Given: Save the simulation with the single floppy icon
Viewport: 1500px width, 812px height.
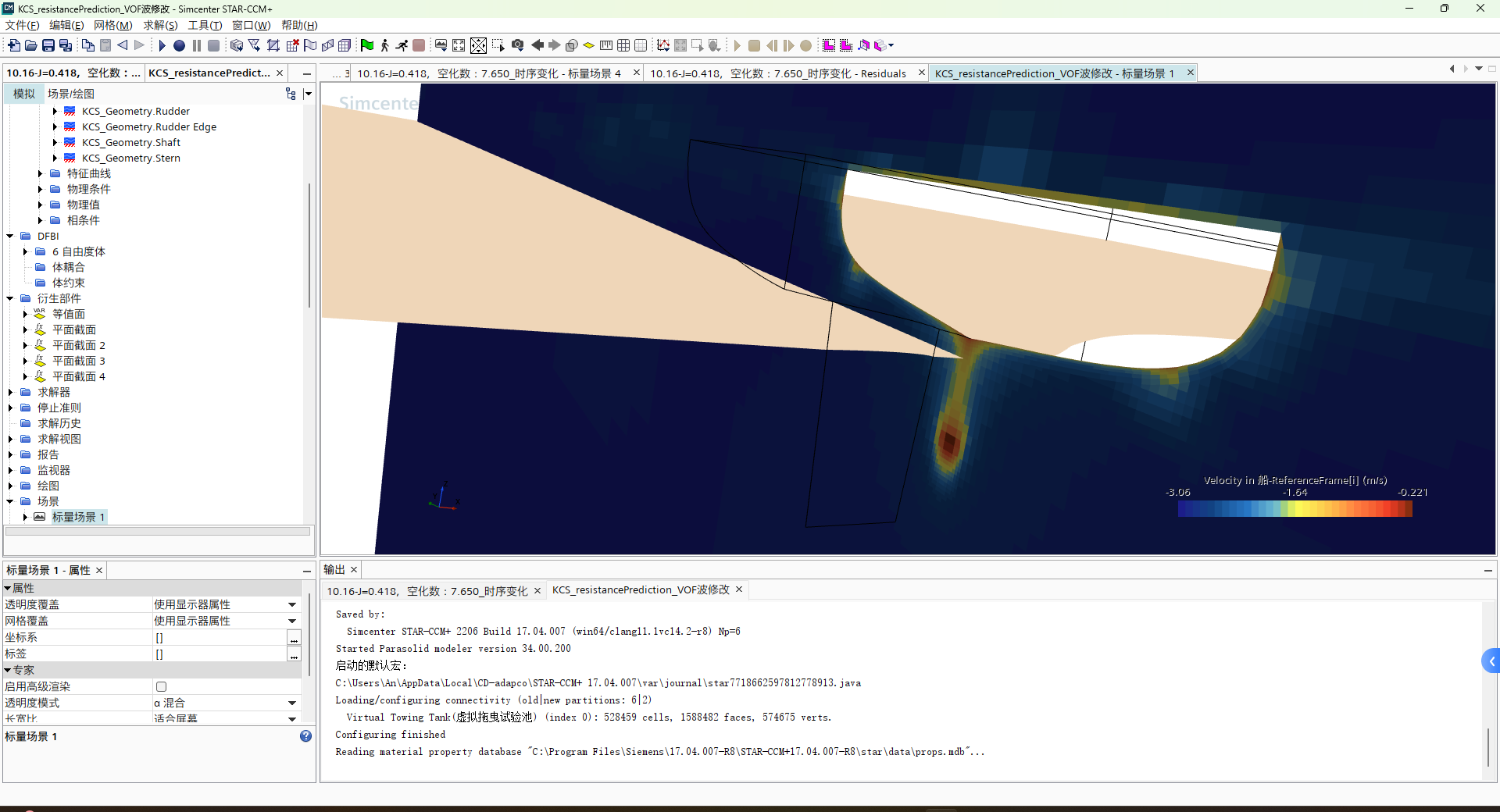Looking at the screenshot, I should (48, 45).
